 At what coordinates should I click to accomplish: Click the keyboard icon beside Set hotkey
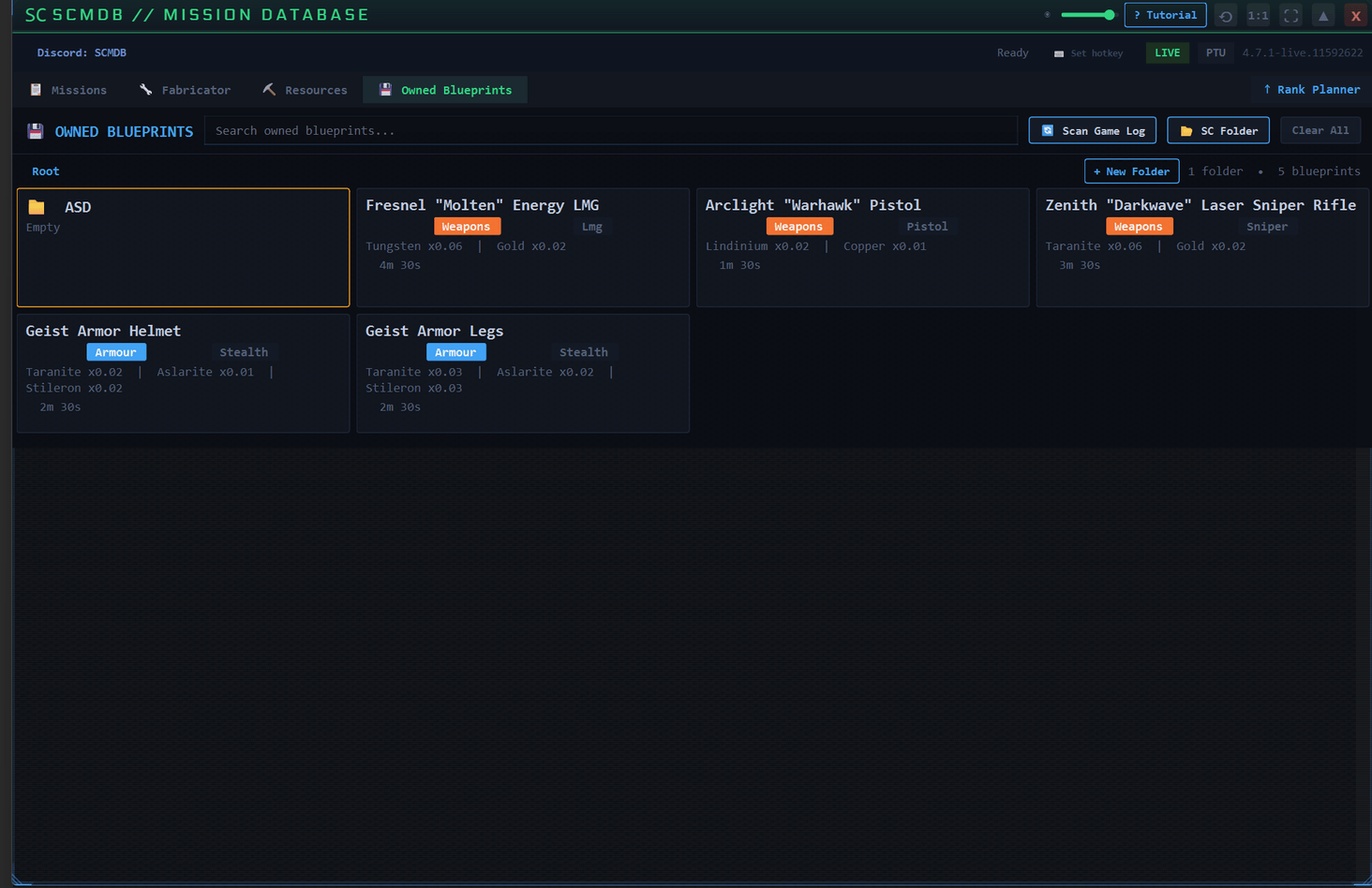[x=1059, y=53]
